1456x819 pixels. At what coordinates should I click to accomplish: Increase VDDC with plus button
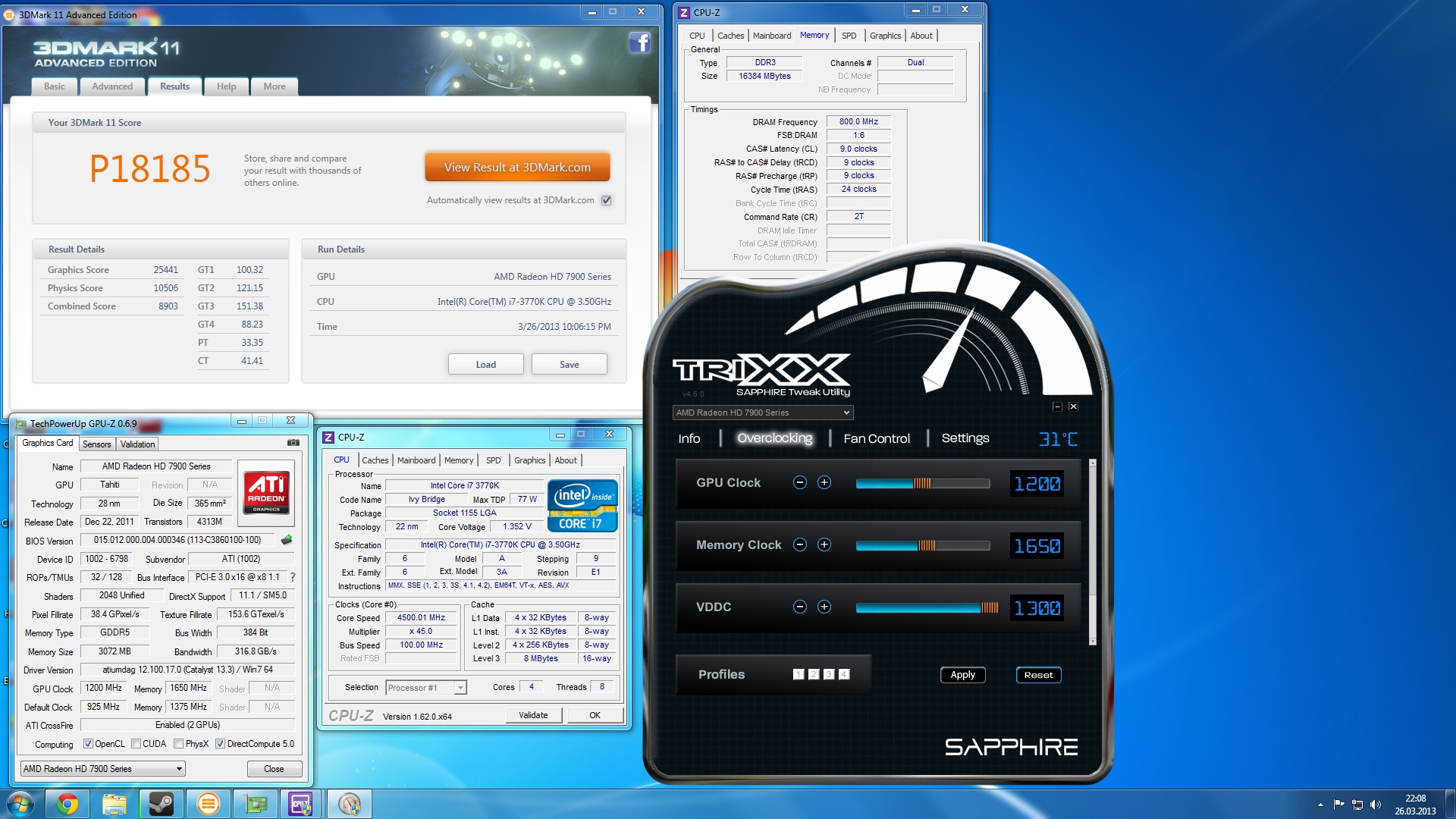(x=824, y=607)
